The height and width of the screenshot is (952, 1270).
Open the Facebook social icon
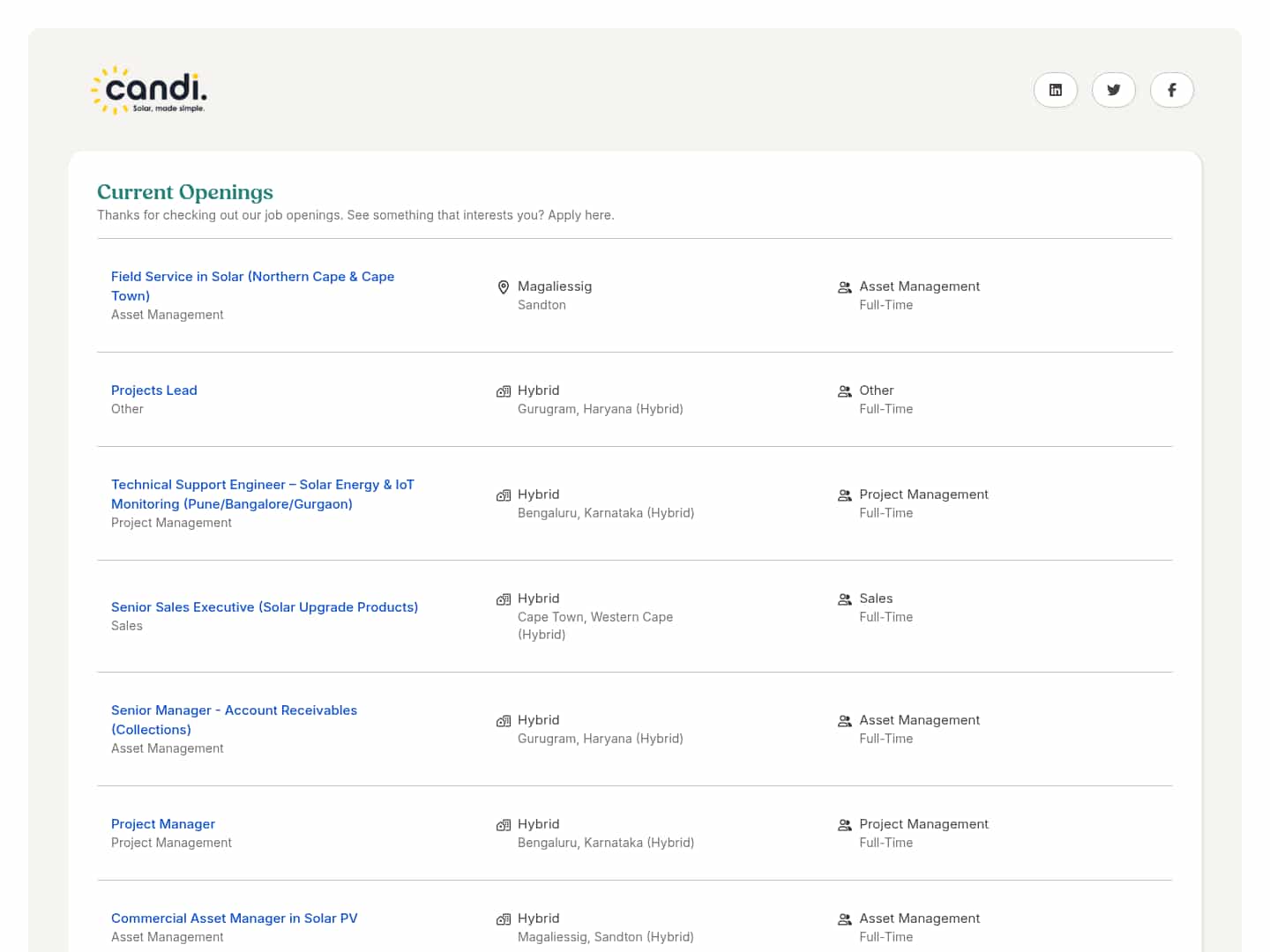1171,90
